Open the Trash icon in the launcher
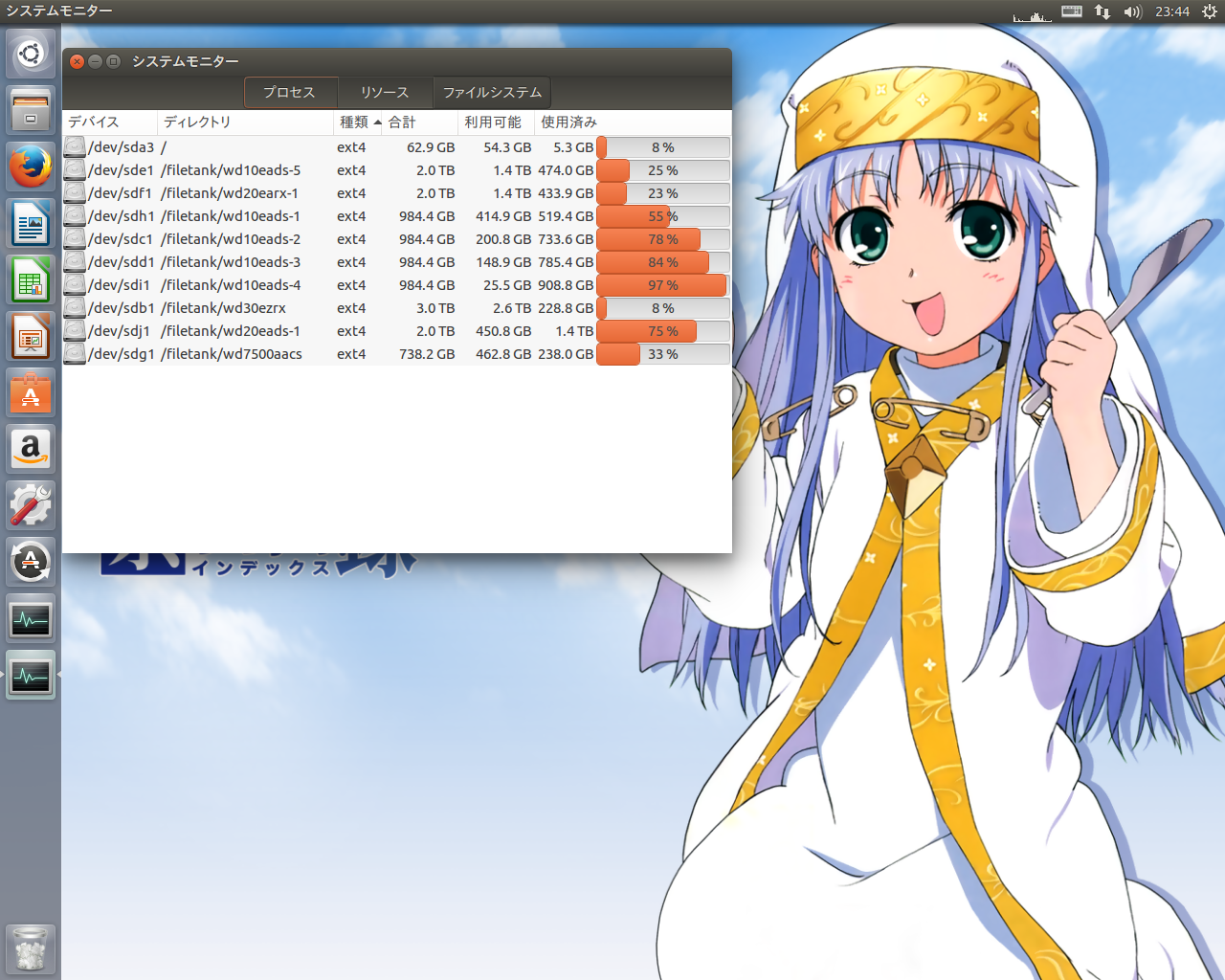 click(x=31, y=948)
